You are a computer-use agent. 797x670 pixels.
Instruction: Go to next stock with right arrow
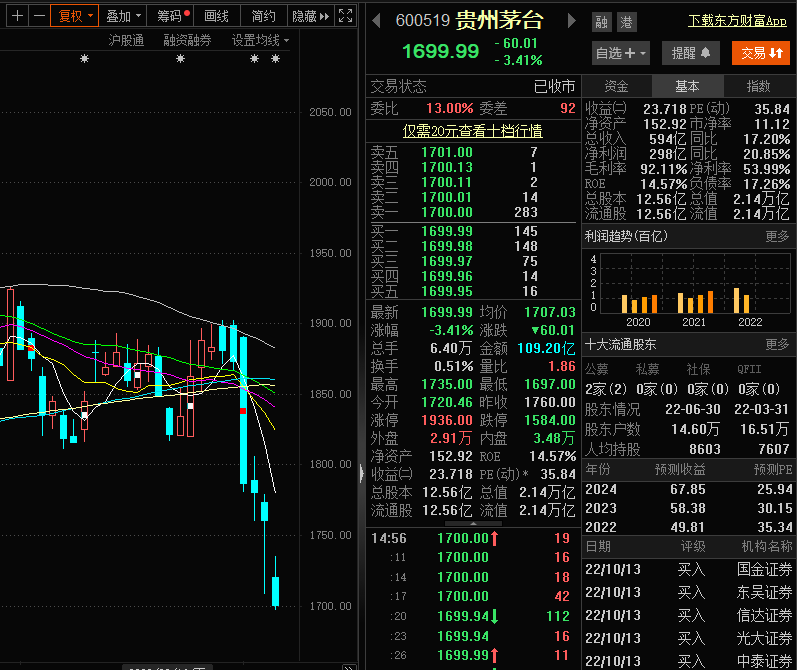pos(571,21)
